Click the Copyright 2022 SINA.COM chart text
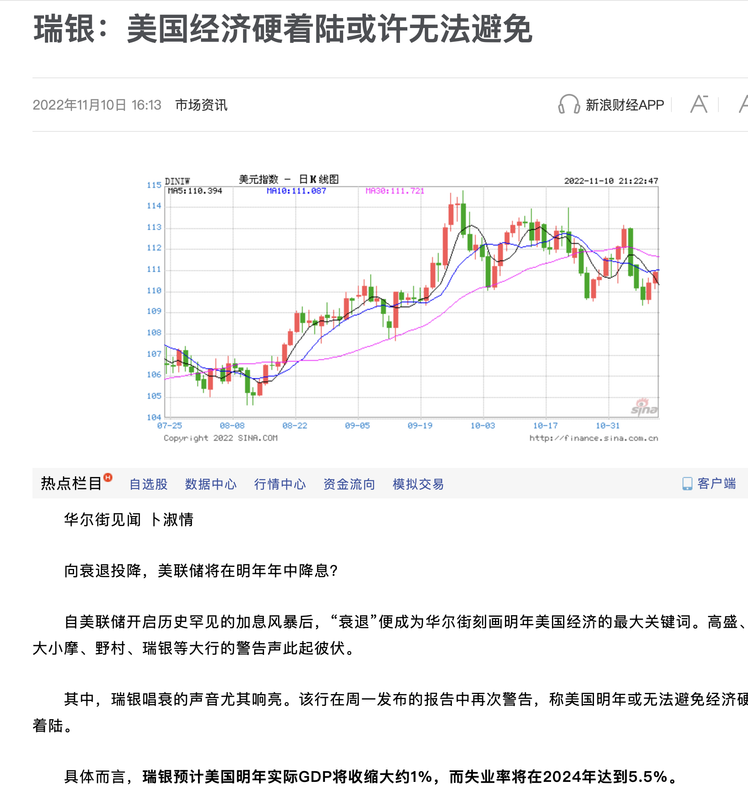Screen dimensions: 748x800 point(220,438)
